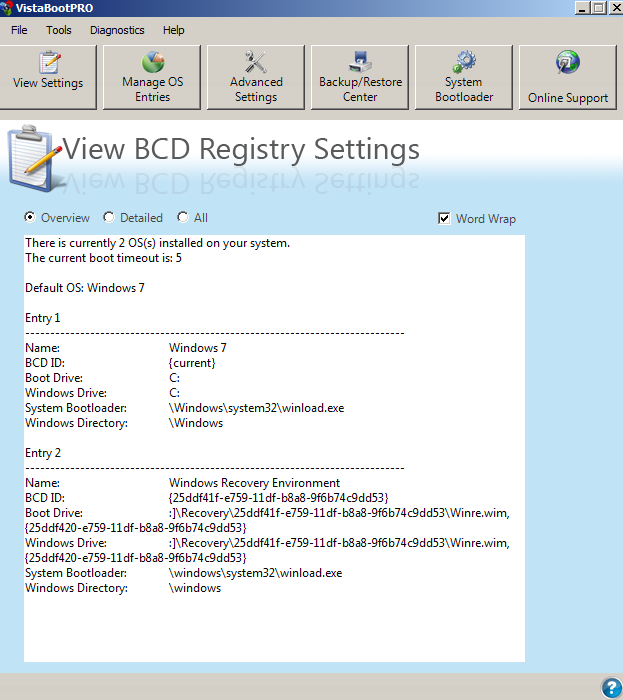Click the 'Entry 1' heading text
The image size is (623, 700).
[x=42, y=318]
